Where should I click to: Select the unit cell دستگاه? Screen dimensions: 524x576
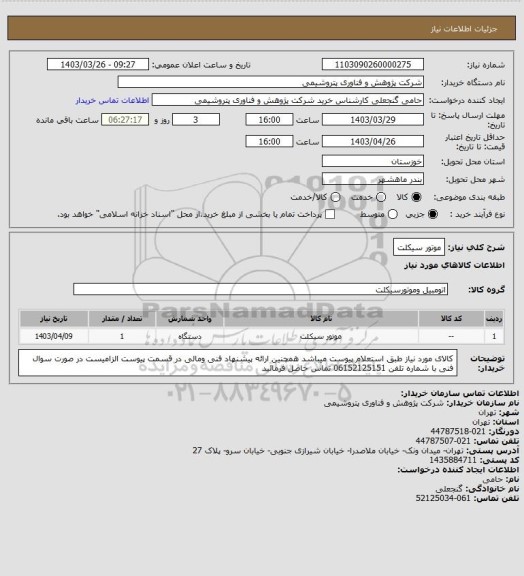[190, 336]
